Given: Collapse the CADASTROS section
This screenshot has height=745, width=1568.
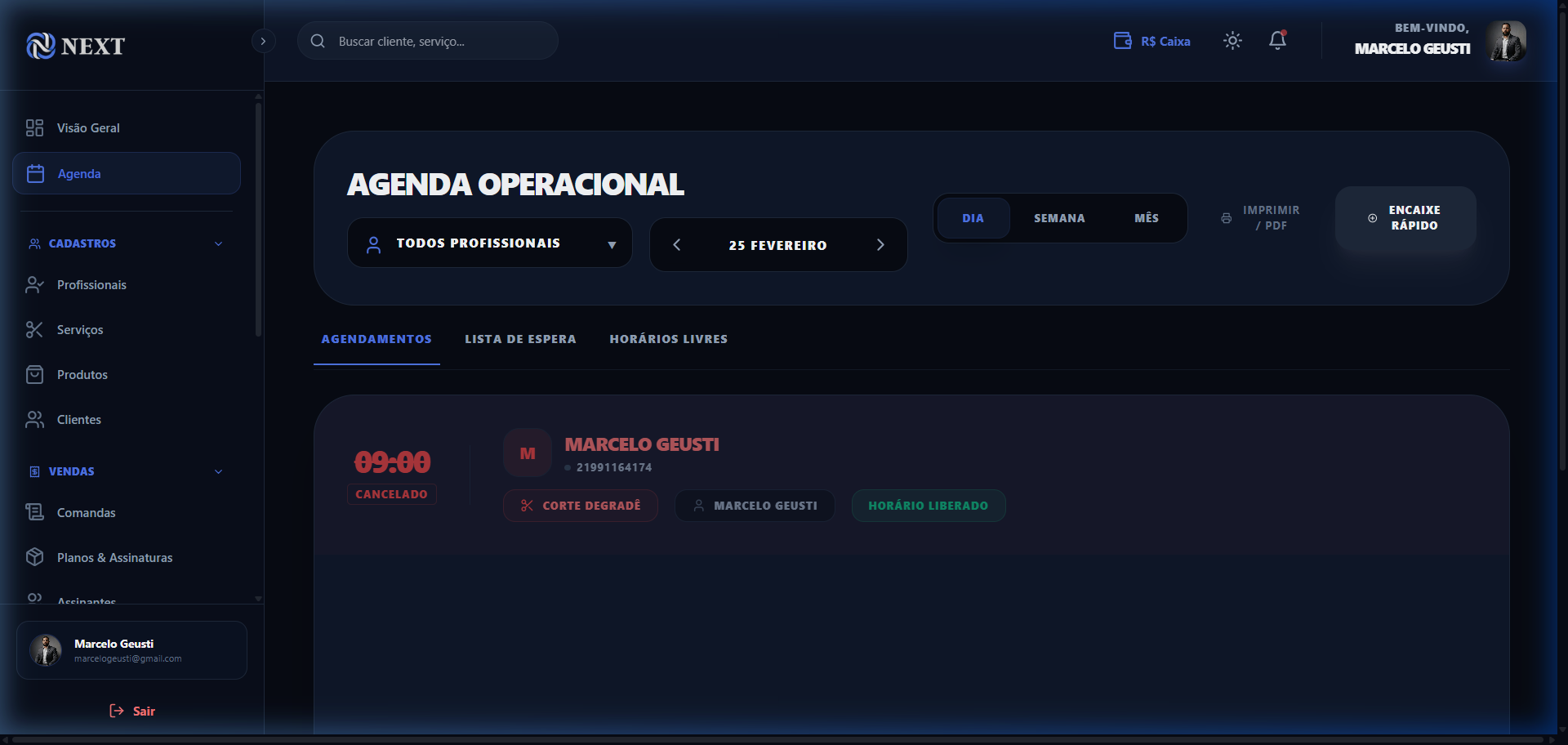Looking at the screenshot, I should (217, 243).
